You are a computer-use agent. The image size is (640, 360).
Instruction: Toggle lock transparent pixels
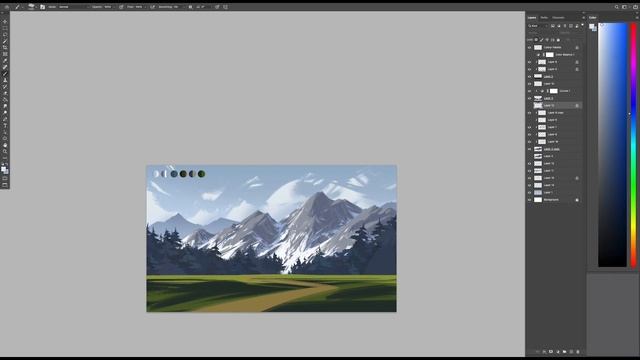coord(536,40)
